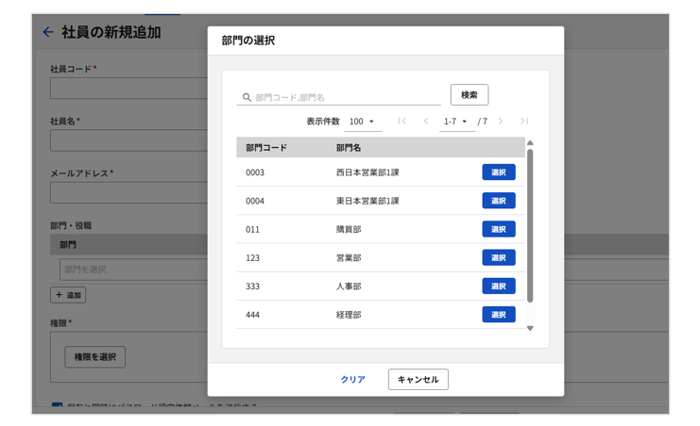
Task: Click the 営業部 name cell in row 123
Action: click(x=348, y=258)
